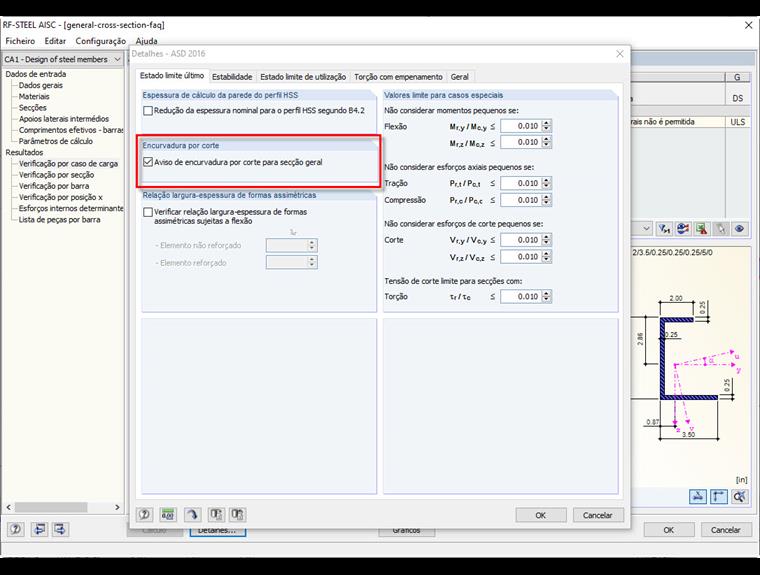
Task: Select Verificação por caso de carga
Action: [x=68, y=164]
